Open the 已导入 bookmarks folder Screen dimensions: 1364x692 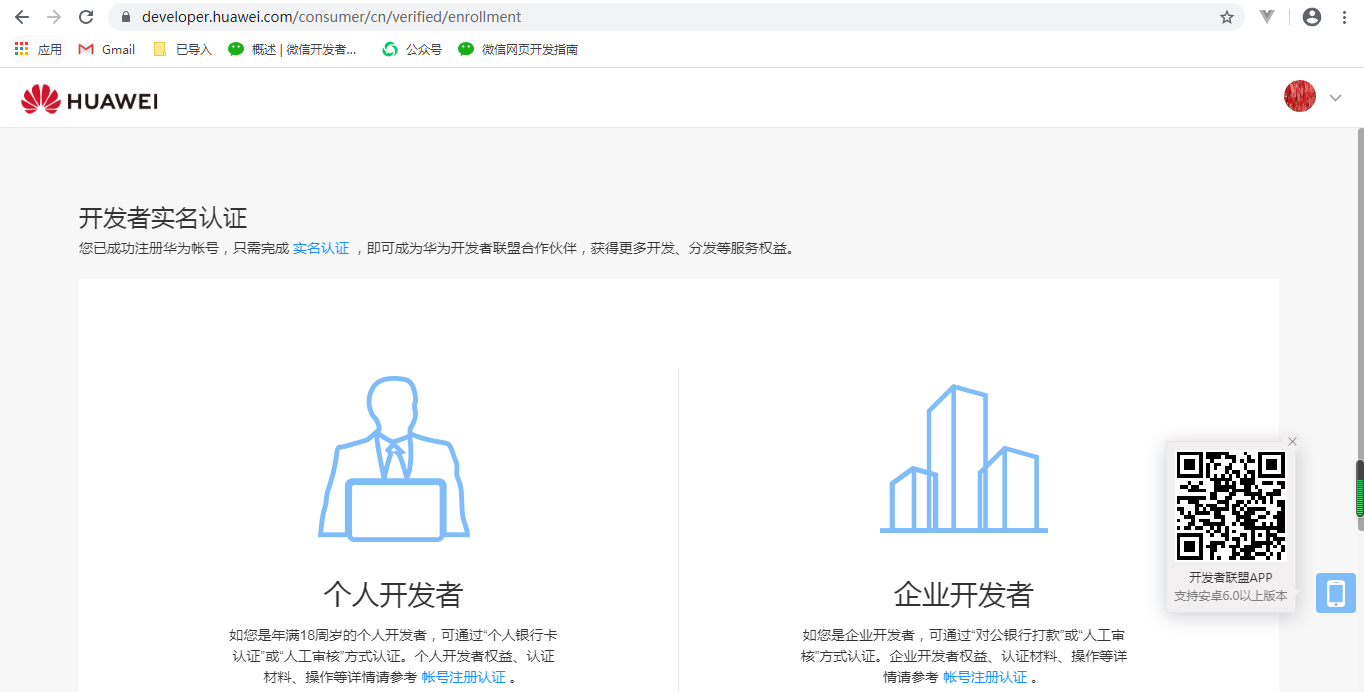click(x=182, y=49)
